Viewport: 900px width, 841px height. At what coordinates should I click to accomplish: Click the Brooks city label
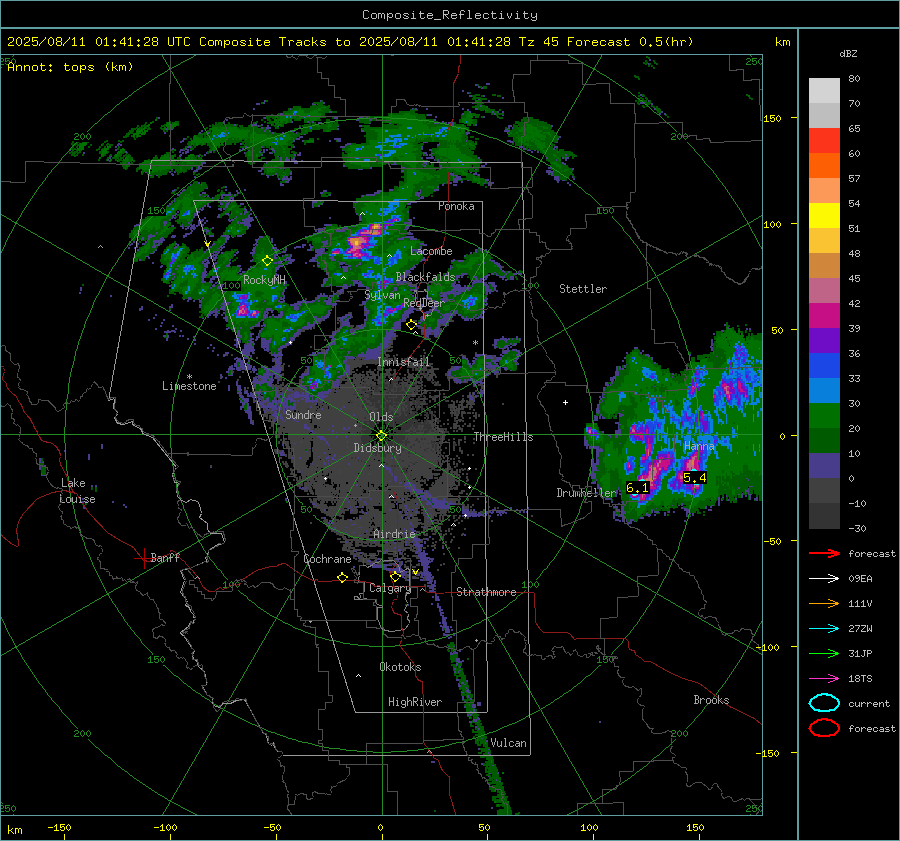point(711,700)
